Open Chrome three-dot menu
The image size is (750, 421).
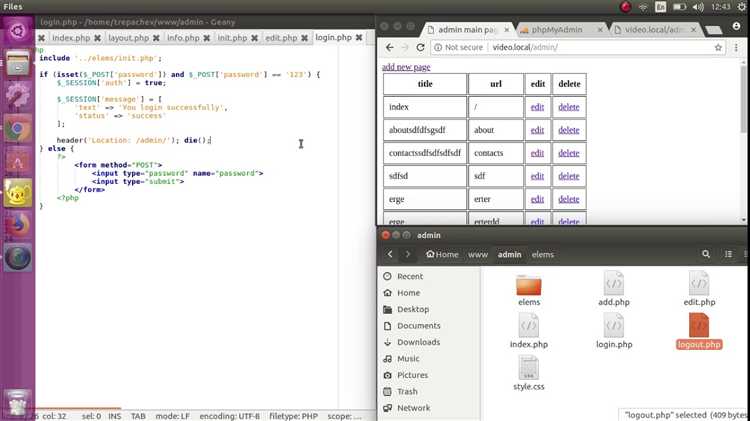tap(736, 47)
